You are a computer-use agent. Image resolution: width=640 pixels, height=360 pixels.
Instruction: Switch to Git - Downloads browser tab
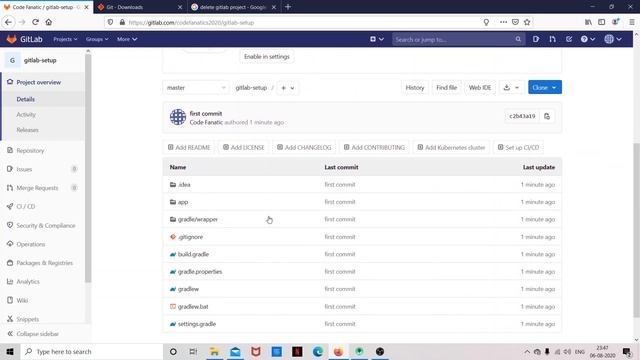pos(140,7)
